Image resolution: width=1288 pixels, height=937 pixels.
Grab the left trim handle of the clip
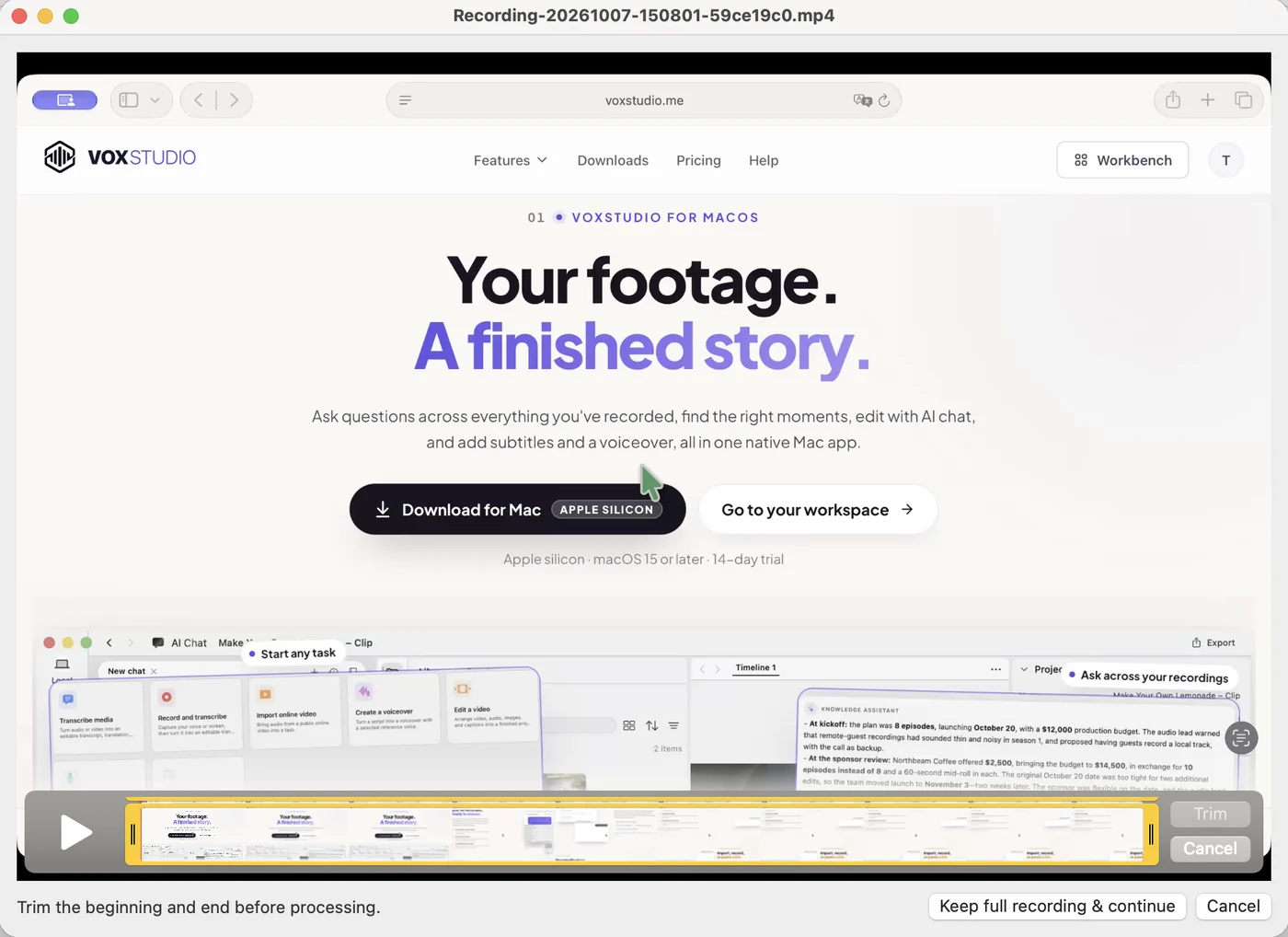(x=133, y=835)
